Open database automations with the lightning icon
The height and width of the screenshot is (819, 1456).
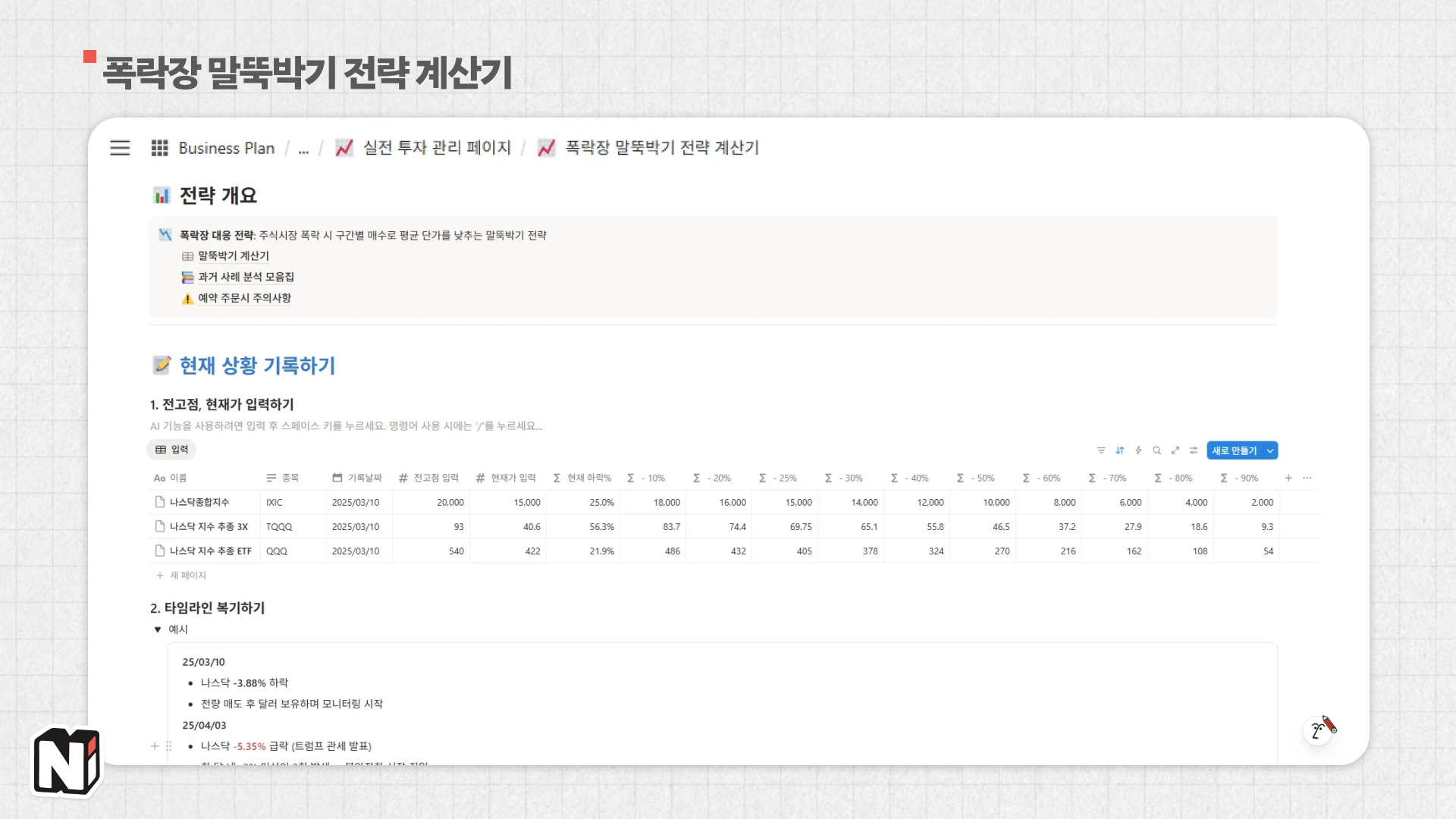1138,450
